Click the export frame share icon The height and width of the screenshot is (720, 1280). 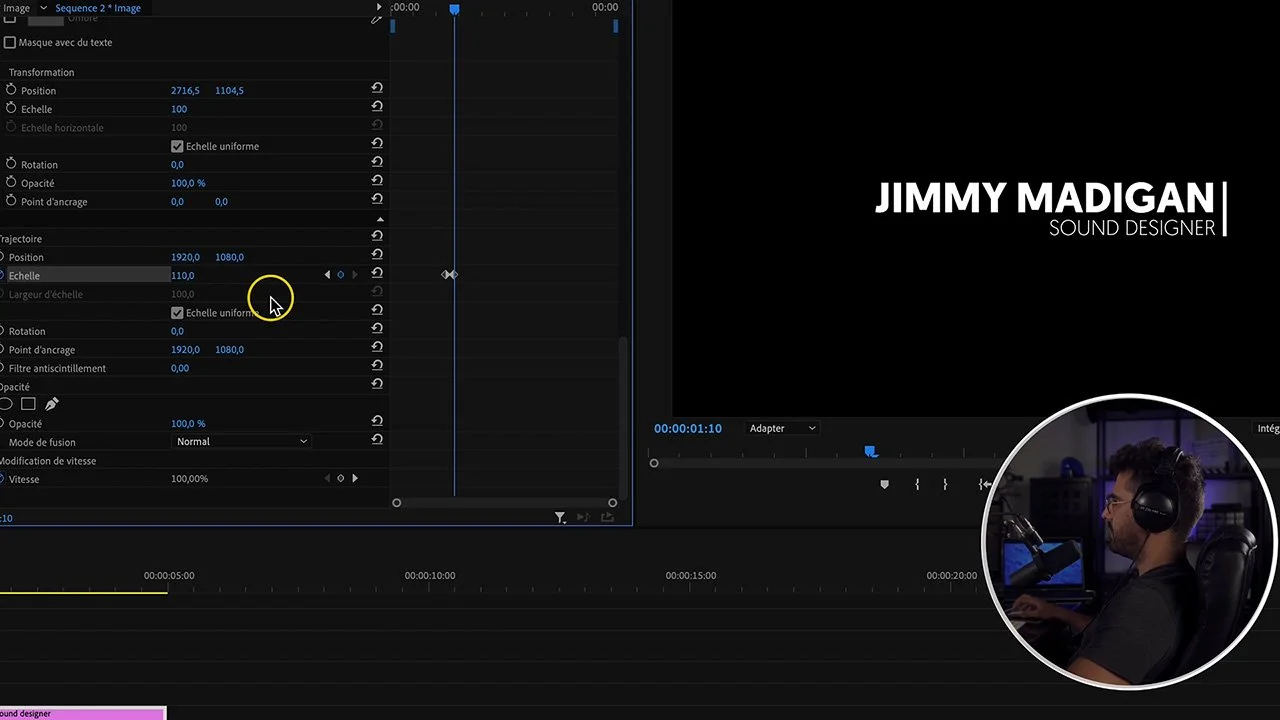[608, 517]
